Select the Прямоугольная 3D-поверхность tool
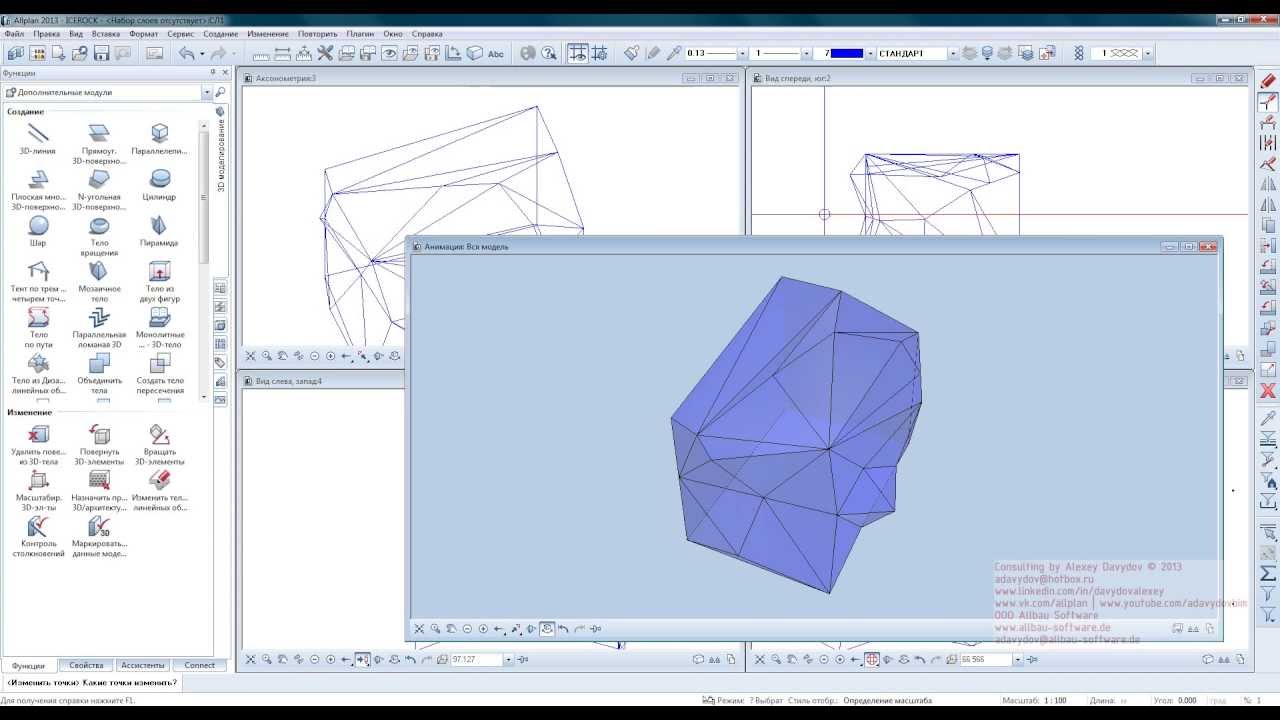The width and height of the screenshot is (1280, 720). 99,143
